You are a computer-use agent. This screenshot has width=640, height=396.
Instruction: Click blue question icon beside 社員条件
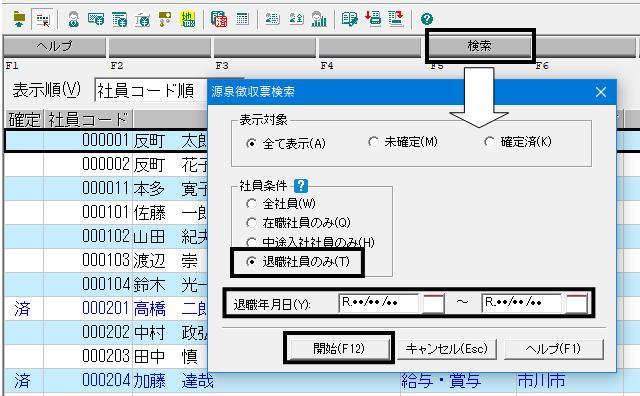pos(301,186)
